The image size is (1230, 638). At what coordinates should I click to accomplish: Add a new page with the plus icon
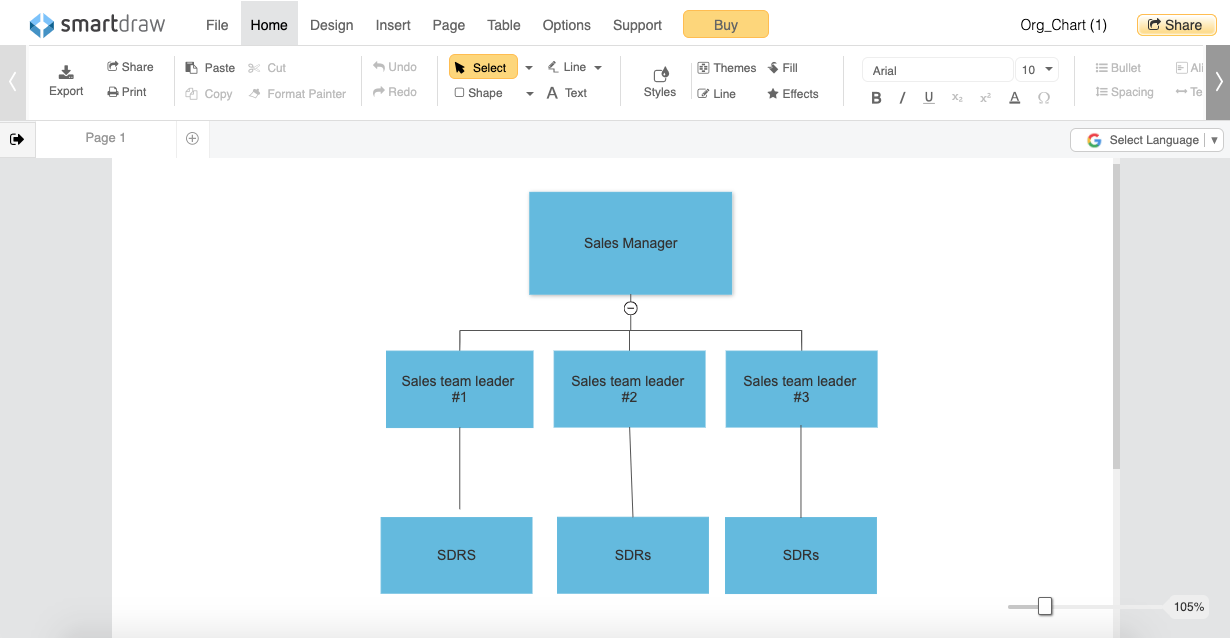pos(192,139)
